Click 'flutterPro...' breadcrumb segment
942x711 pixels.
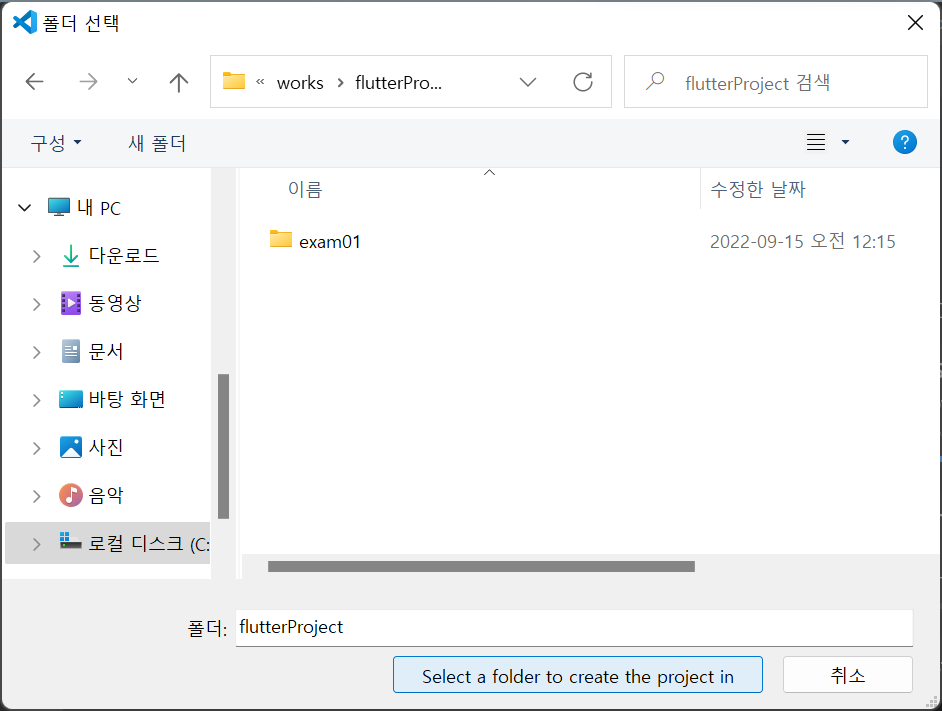click(x=398, y=82)
